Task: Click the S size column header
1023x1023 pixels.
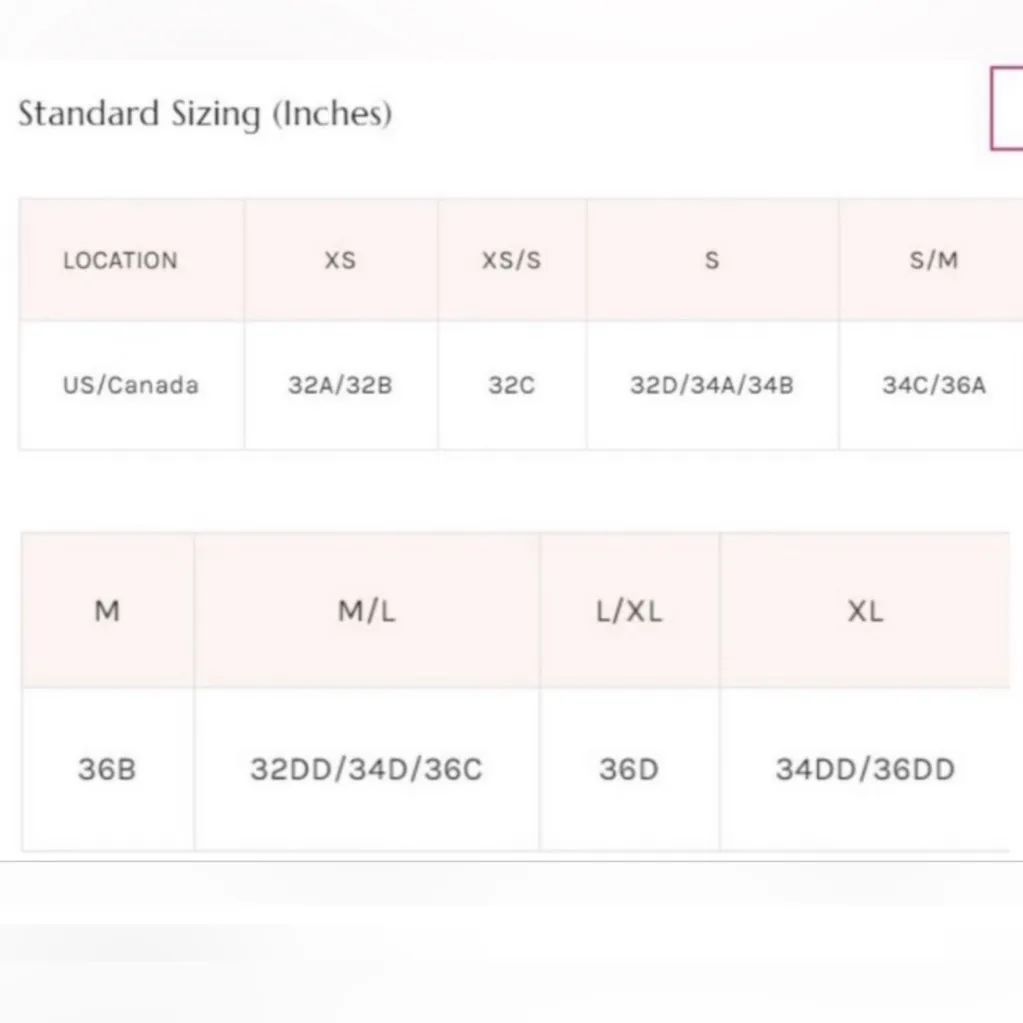Action: click(711, 261)
